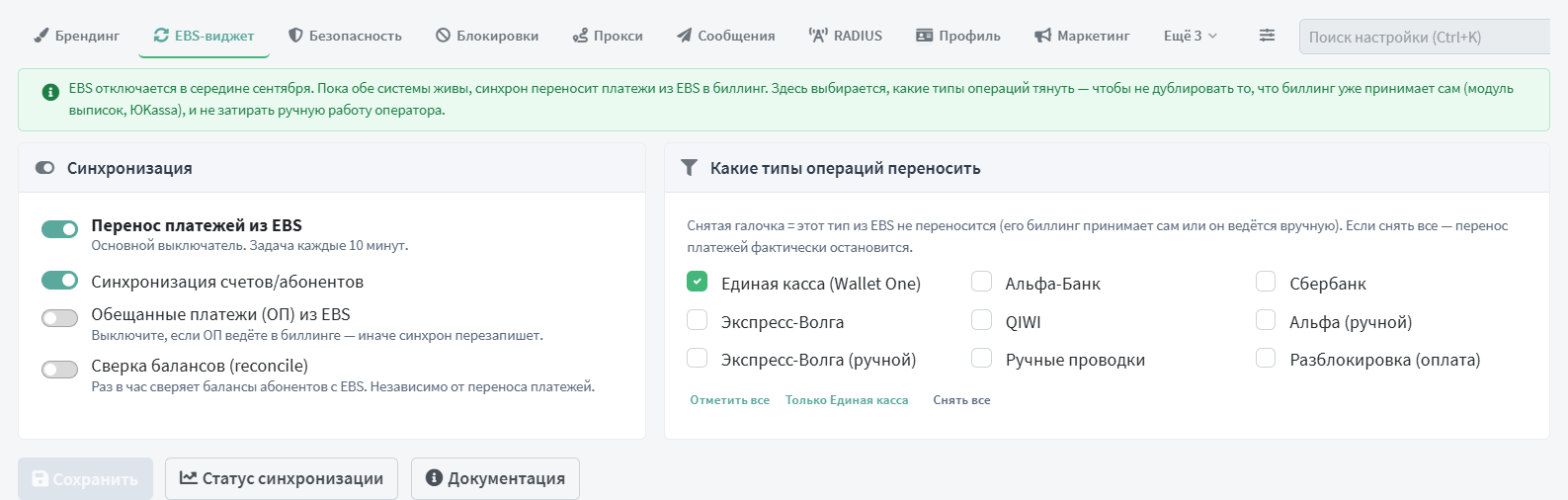The width and height of the screenshot is (1568, 500).
Task: Click the Блокировки ban icon
Action: tap(443, 36)
